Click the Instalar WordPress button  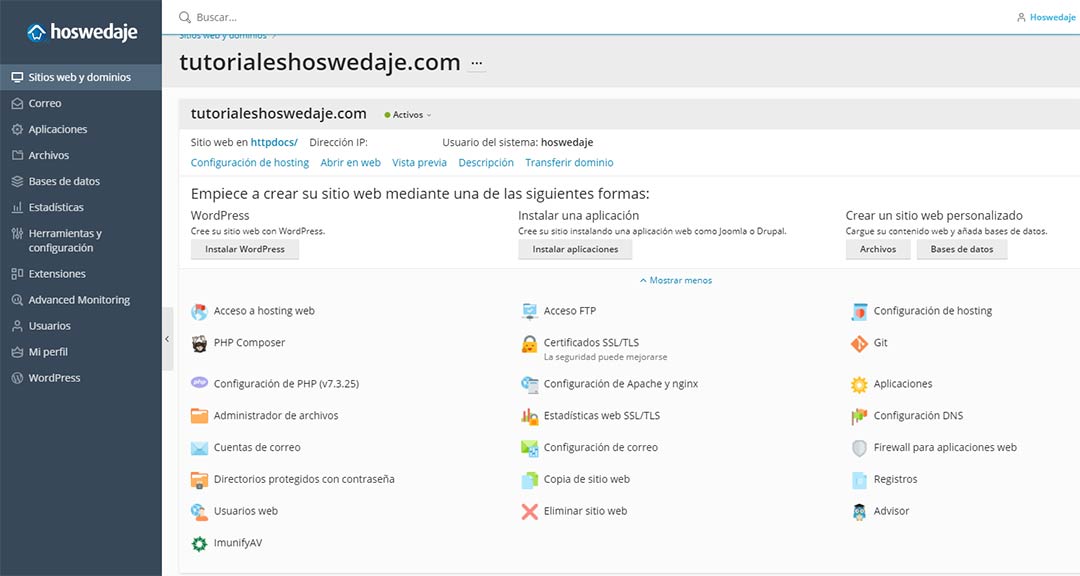click(245, 249)
